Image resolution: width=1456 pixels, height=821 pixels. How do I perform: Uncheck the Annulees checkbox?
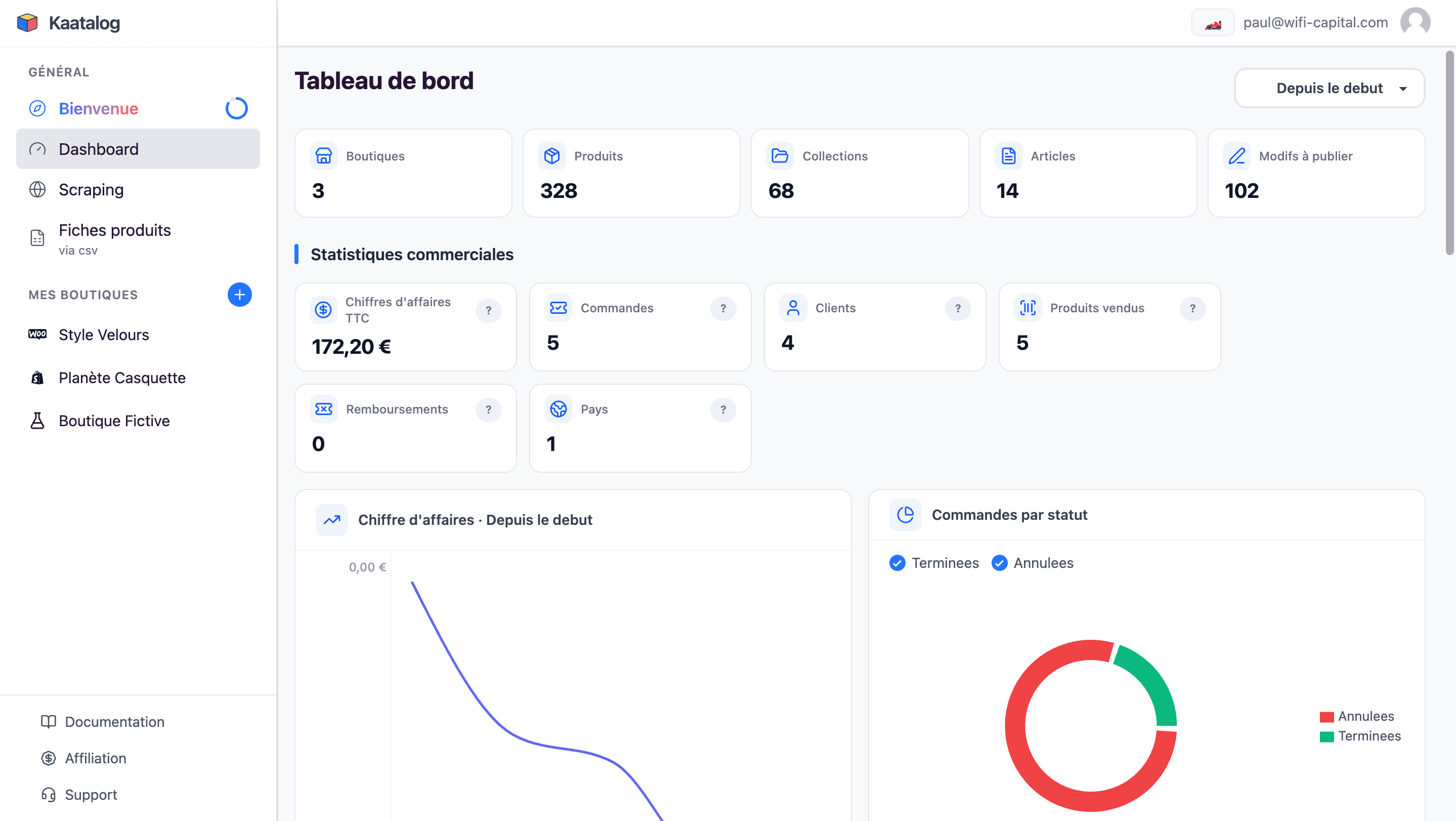tap(999, 563)
